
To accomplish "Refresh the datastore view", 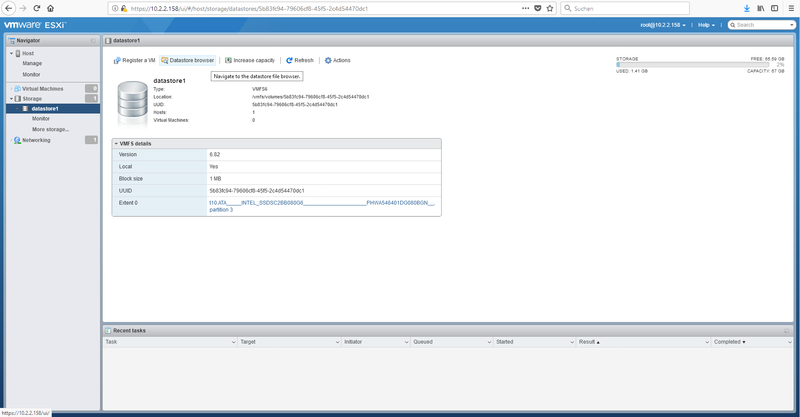I will click(300, 60).
